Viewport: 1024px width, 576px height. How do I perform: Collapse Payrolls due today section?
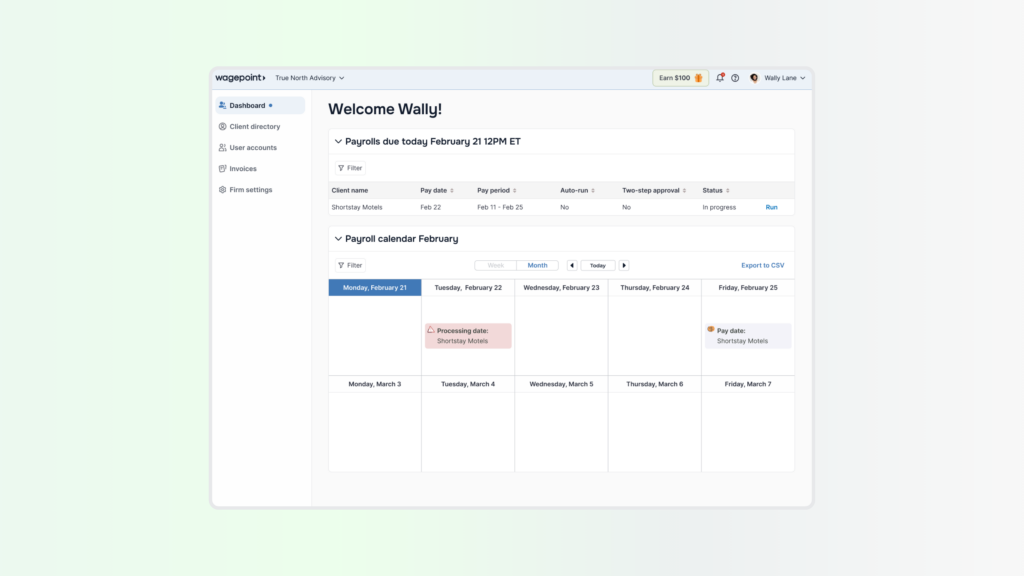point(338,142)
